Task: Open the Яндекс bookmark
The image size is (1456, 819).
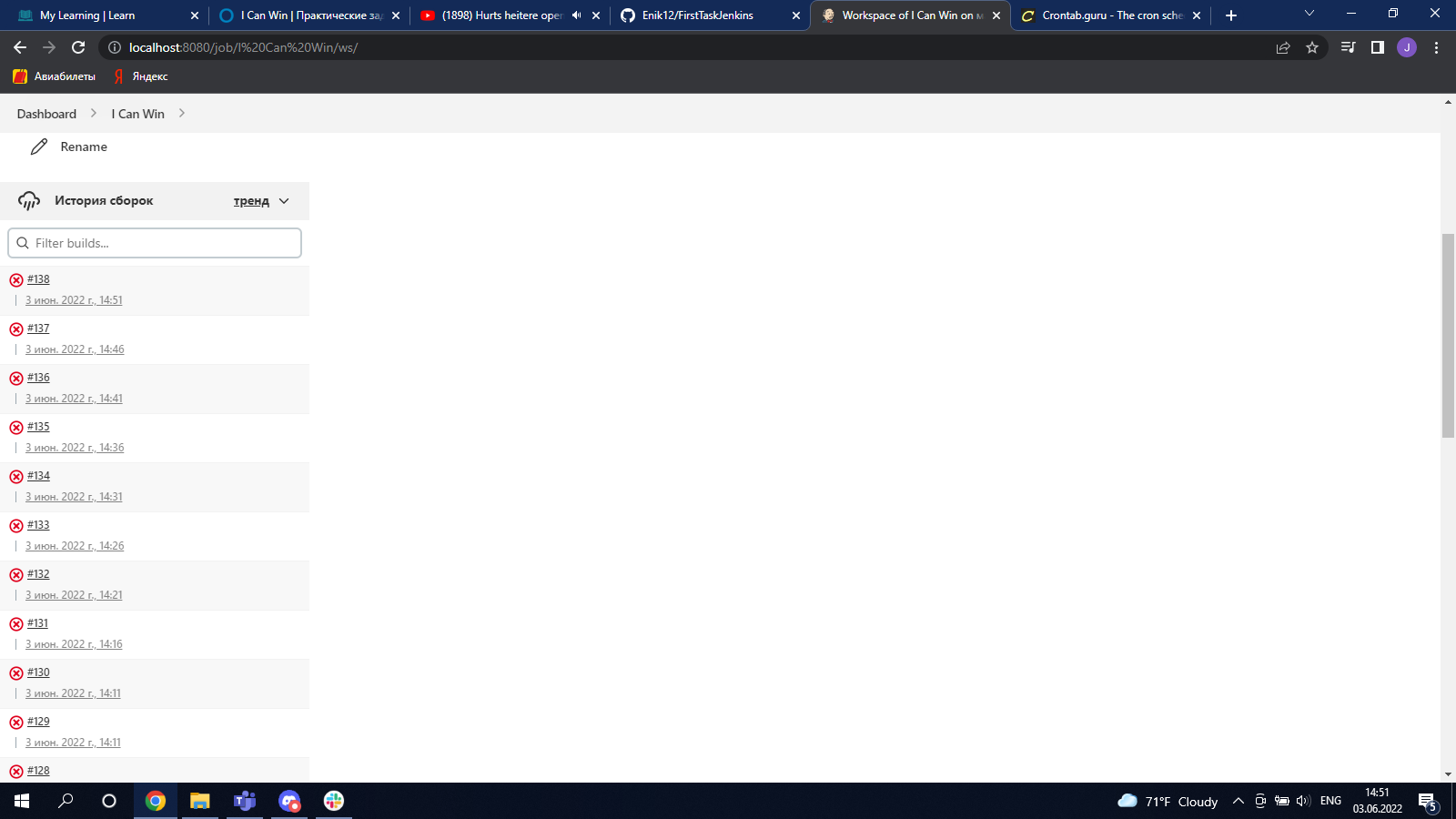Action: pyautogui.click(x=141, y=76)
